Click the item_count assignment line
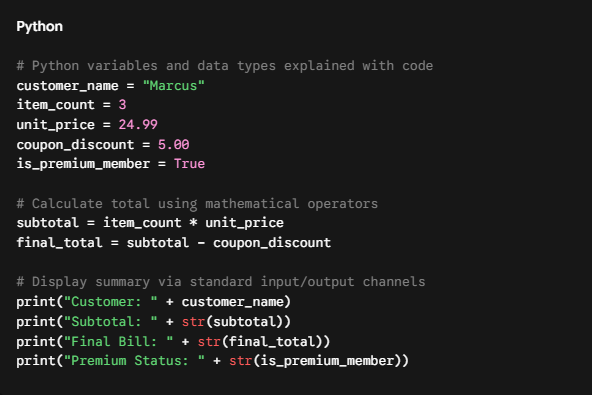The image size is (592, 395). click(71, 105)
